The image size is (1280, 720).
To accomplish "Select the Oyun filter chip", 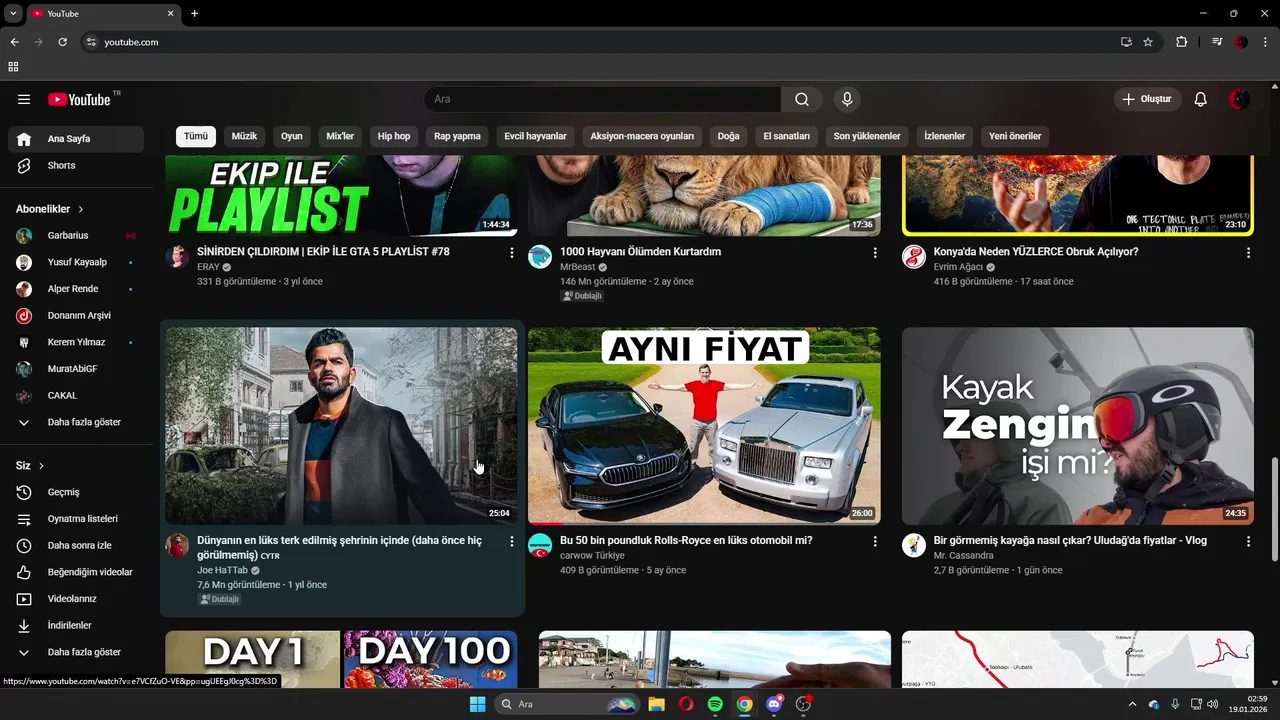I will (x=291, y=136).
